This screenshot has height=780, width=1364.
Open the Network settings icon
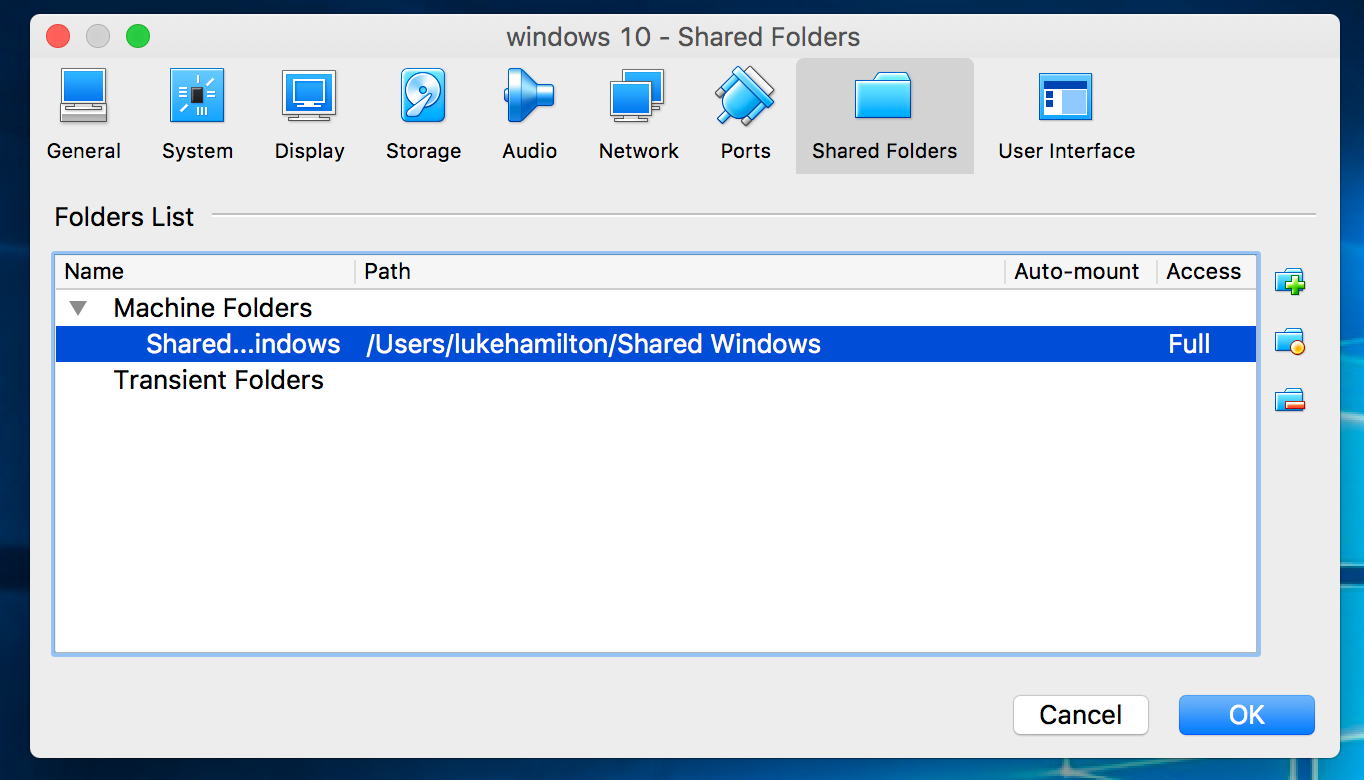click(x=638, y=96)
